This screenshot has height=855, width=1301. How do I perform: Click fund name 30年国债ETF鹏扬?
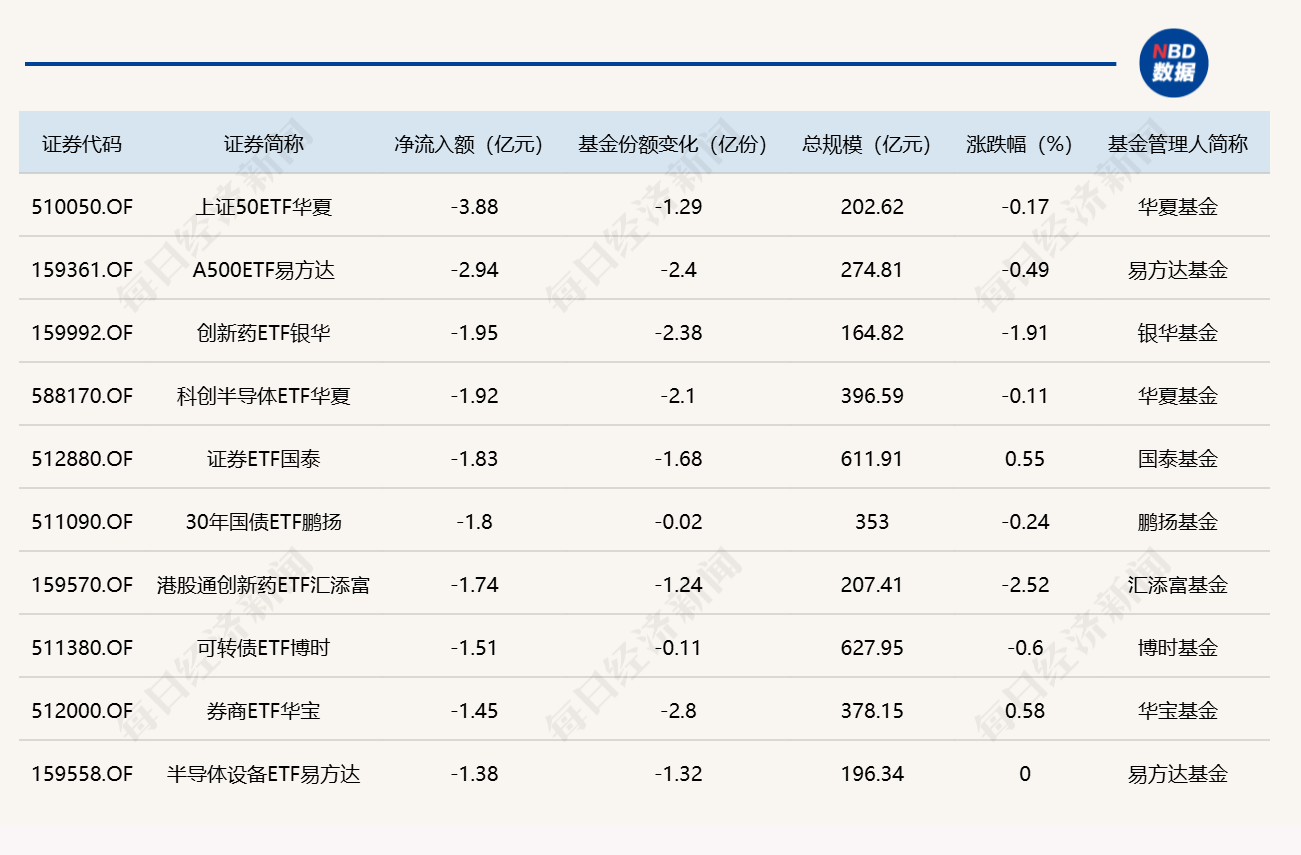pos(264,522)
